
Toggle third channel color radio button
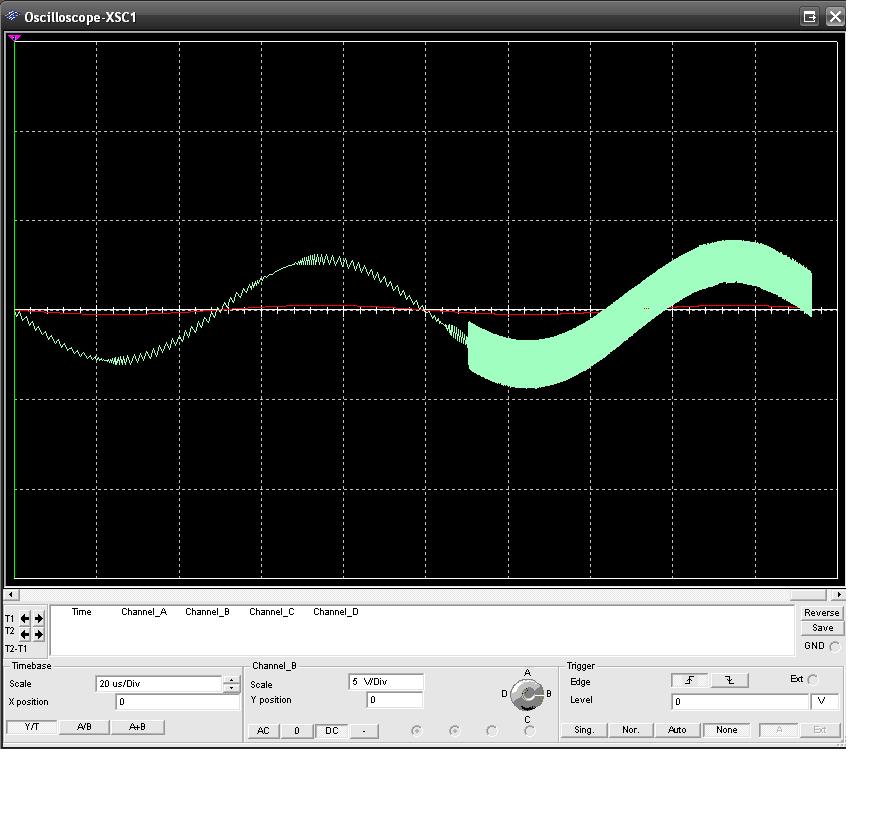492,731
